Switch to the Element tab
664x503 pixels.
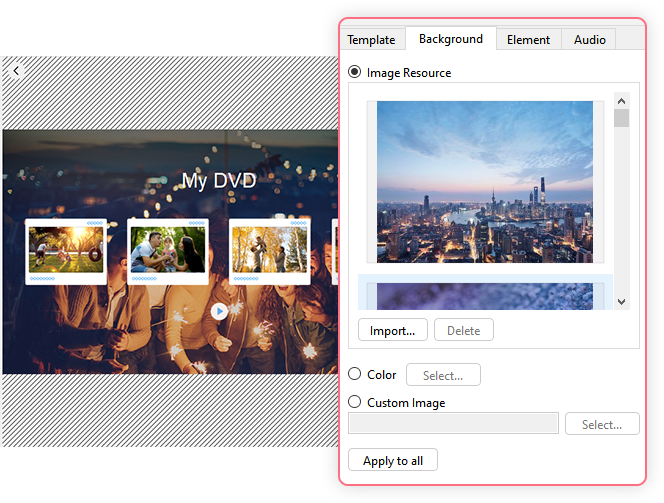click(528, 40)
